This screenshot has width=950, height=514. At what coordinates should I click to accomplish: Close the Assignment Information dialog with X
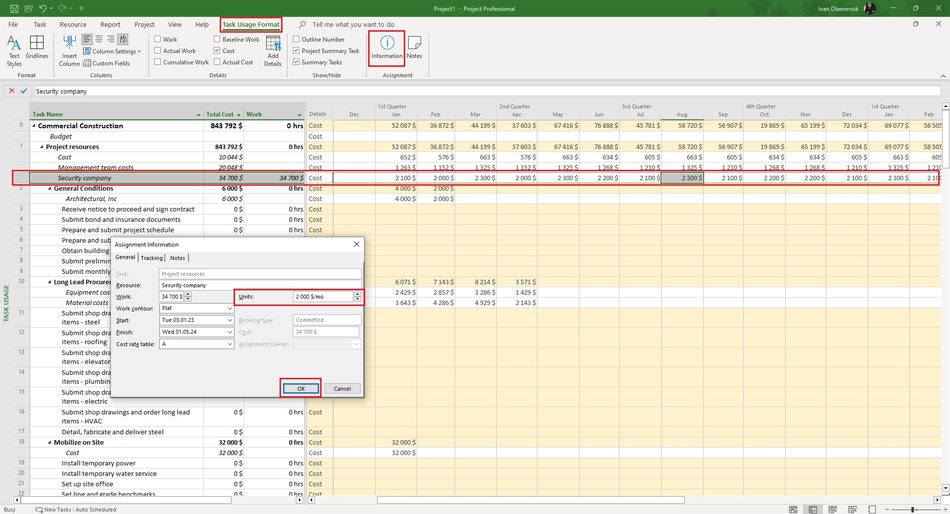(356, 244)
